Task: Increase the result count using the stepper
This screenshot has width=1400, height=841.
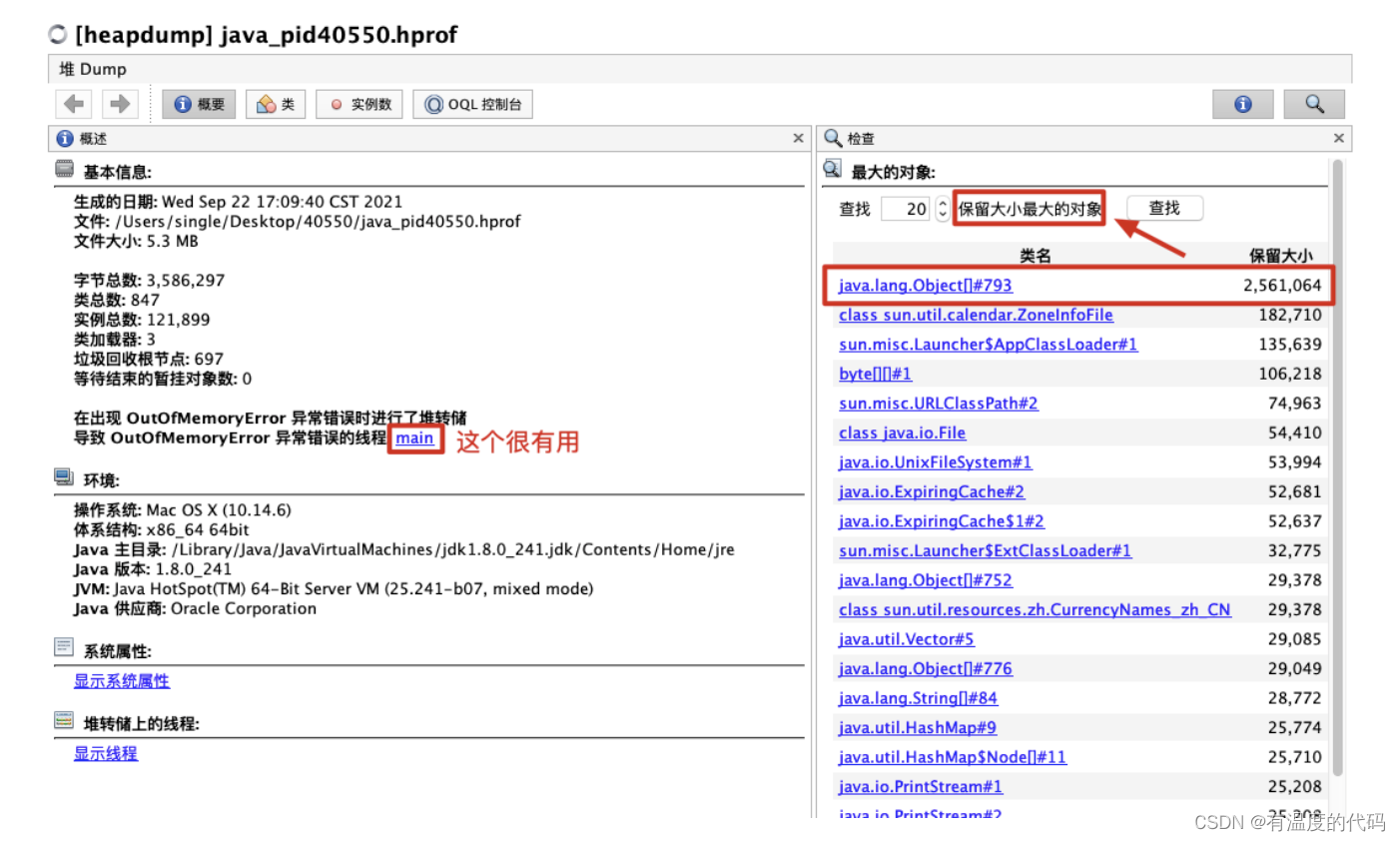Action: click(942, 203)
